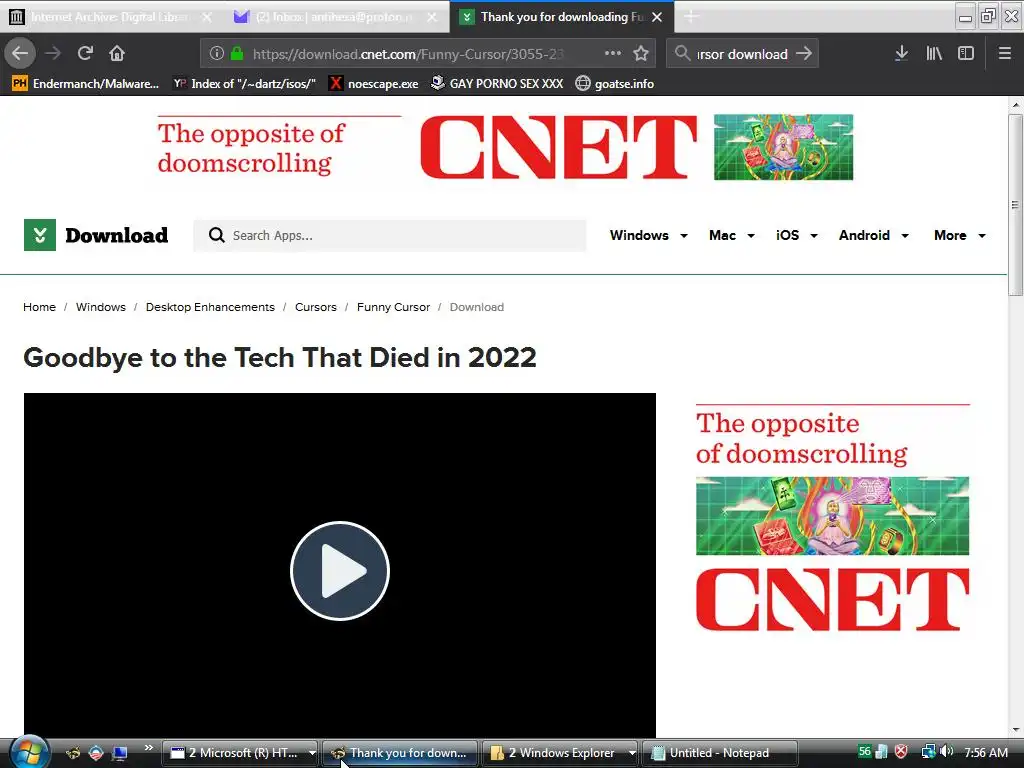Open Microsoft (R) HT... taskbar group
Screen dimensions: 1024x768
click(x=235, y=753)
